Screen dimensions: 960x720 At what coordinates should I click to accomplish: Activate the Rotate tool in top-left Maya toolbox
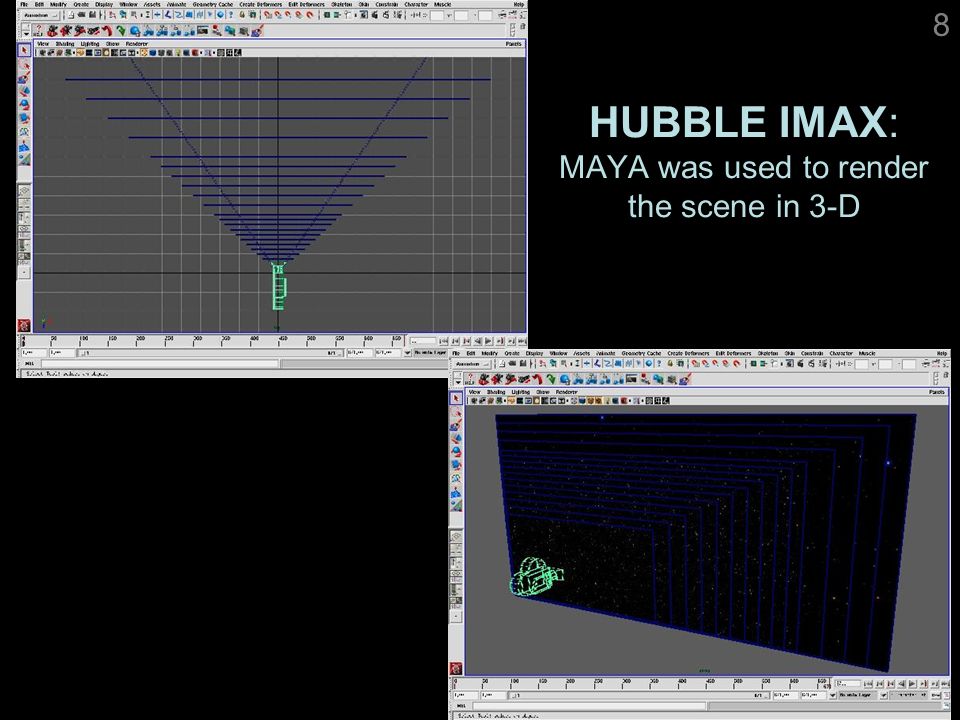(x=24, y=105)
